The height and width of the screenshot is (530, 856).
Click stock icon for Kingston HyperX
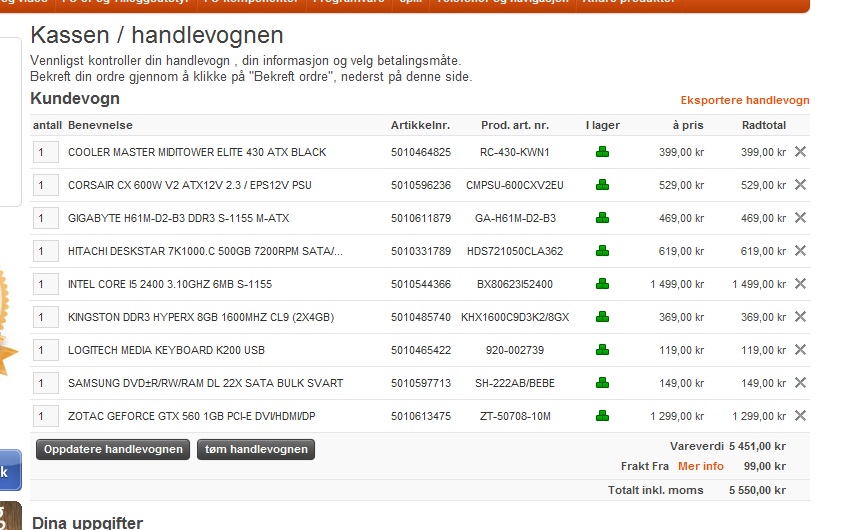602,317
